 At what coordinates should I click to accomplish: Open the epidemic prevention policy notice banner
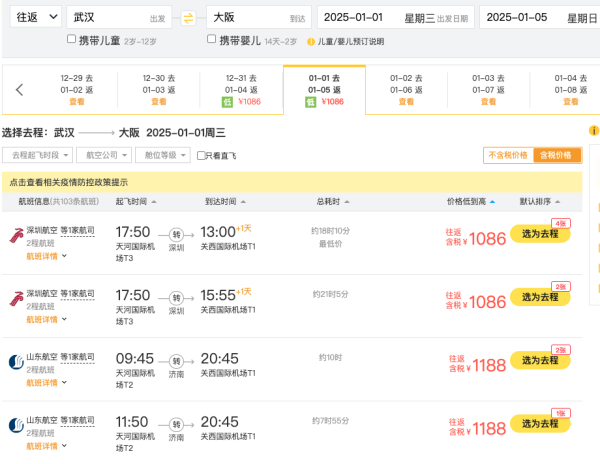[292, 182]
